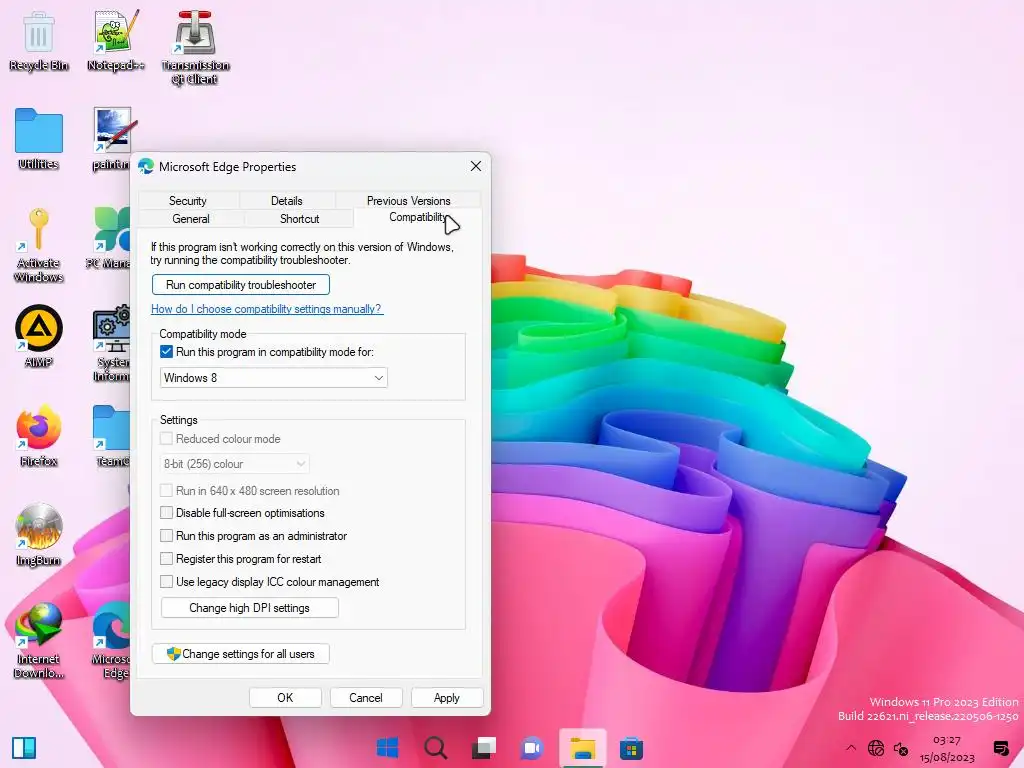Viewport: 1024px width, 768px height.
Task: Confirm with the OK button
Action: (285, 697)
